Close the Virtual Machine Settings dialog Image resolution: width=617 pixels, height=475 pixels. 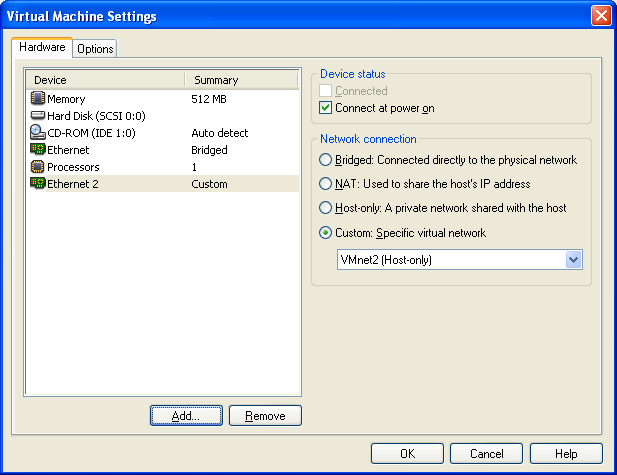point(600,16)
